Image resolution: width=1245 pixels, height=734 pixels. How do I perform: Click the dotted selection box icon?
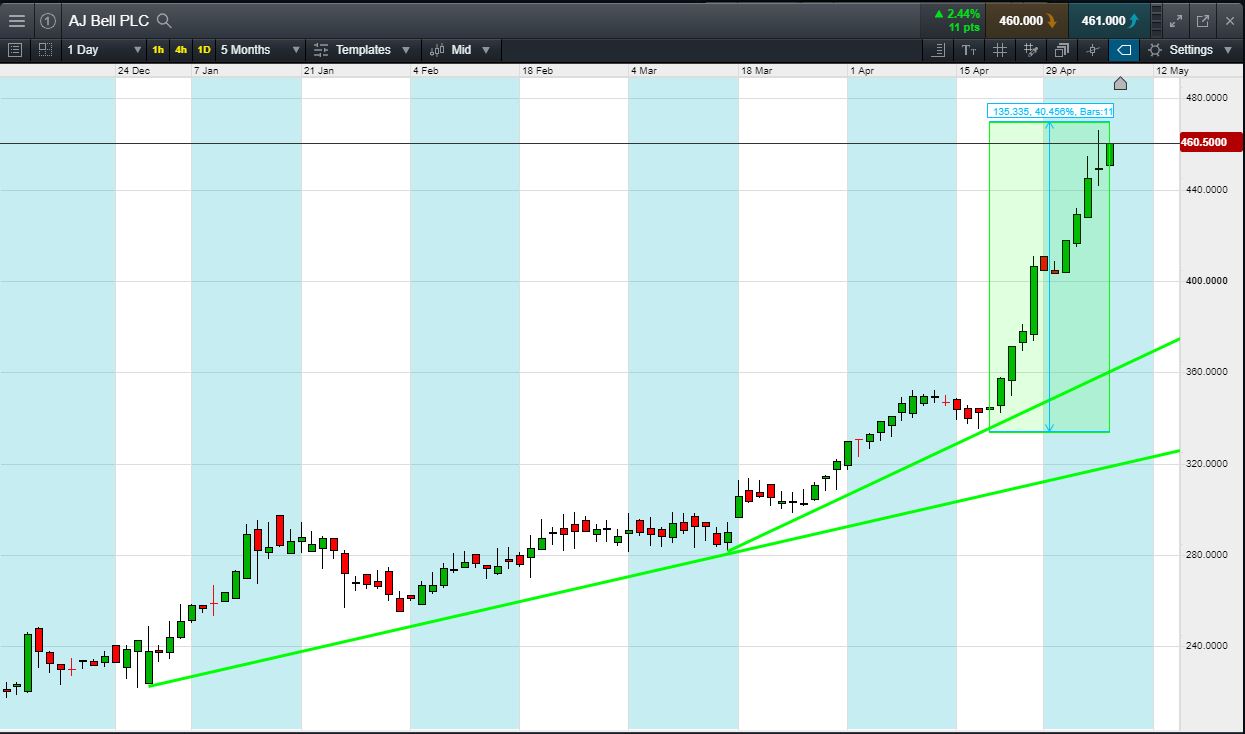point(45,49)
